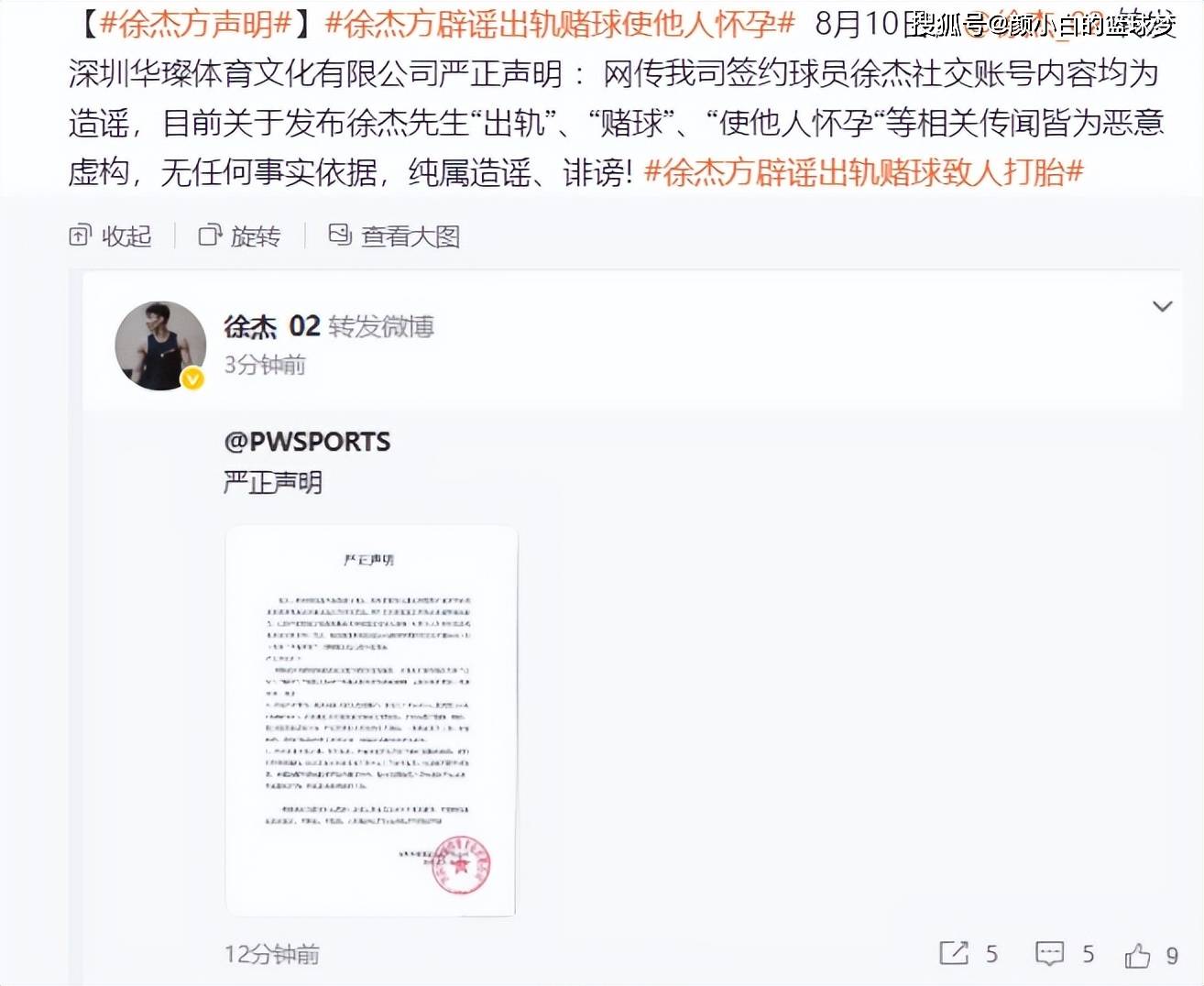Click the rotate icon beside 旋转
The image size is (1204, 986).
coord(210,236)
